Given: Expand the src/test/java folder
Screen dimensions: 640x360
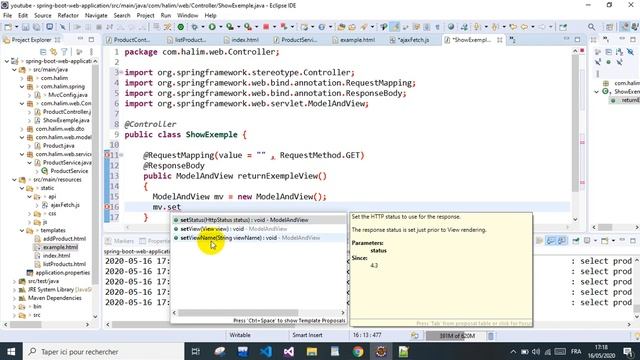Looking at the screenshot, I should coord(14,281).
